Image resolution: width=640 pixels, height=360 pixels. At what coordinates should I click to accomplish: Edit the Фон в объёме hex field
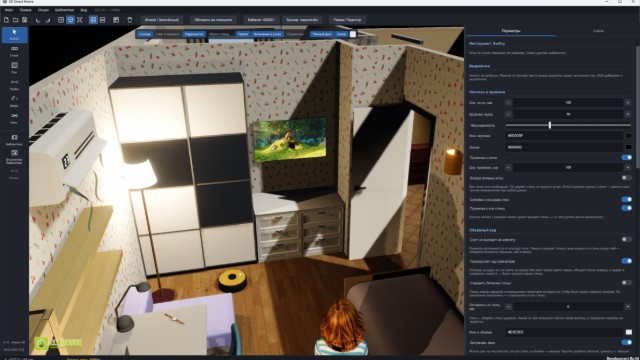564,332
